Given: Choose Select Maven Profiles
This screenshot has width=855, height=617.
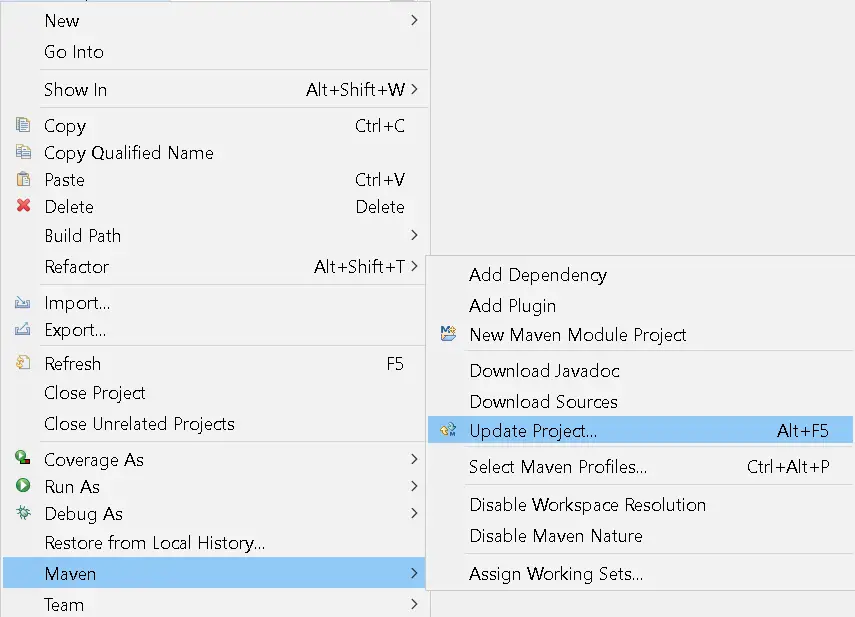Looking at the screenshot, I should 557,467.
